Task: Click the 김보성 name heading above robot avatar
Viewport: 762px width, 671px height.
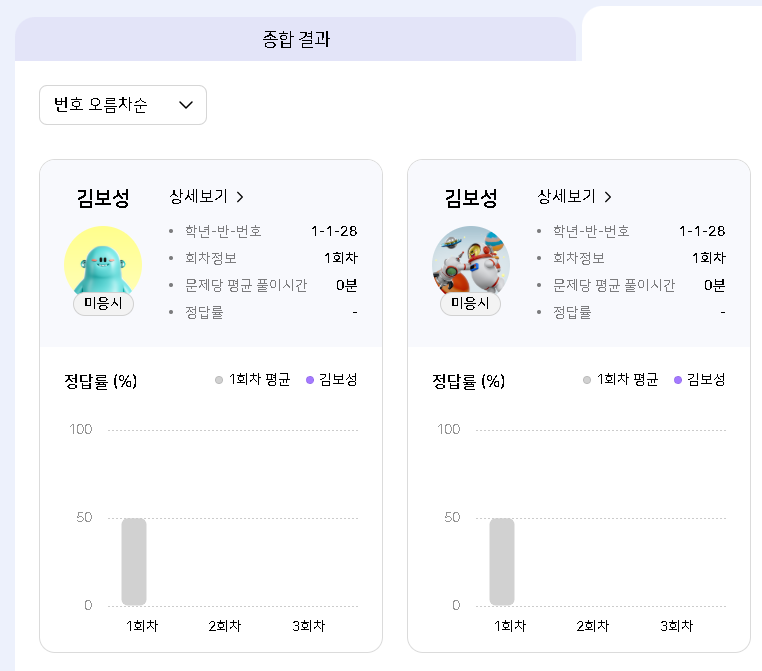Action: (x=471, y=197)
